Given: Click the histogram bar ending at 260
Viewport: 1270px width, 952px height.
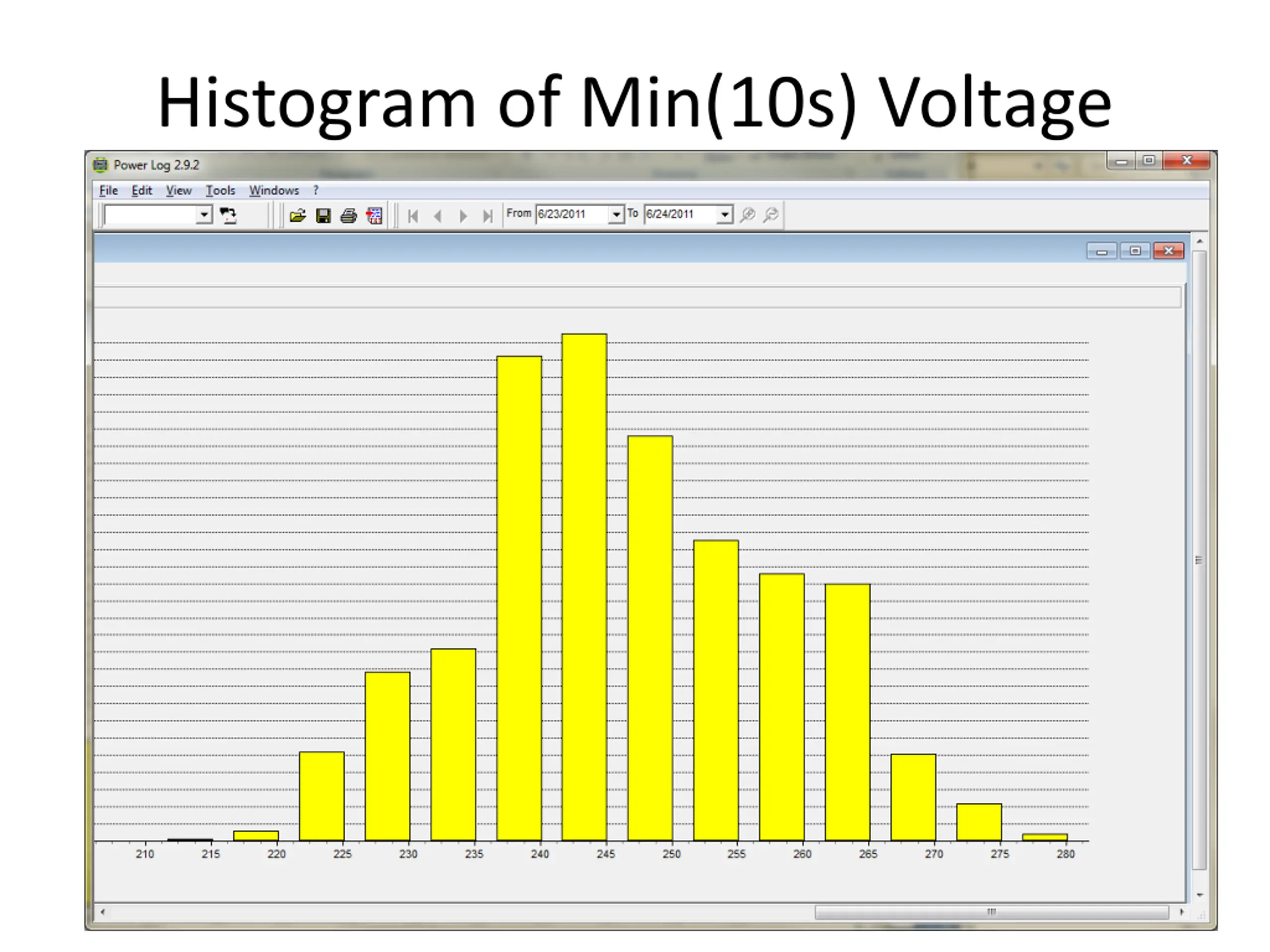Looking at the screenshot, I should coord(781,707).
